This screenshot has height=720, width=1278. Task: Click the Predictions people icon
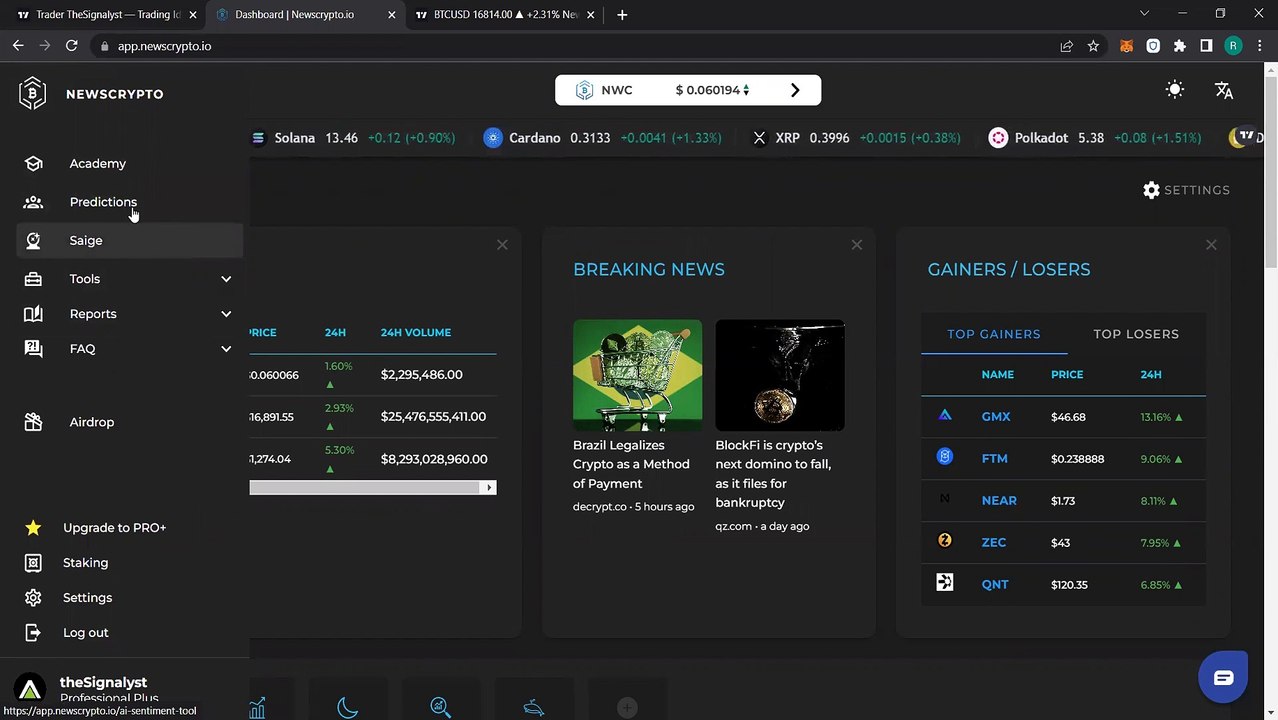33,202
